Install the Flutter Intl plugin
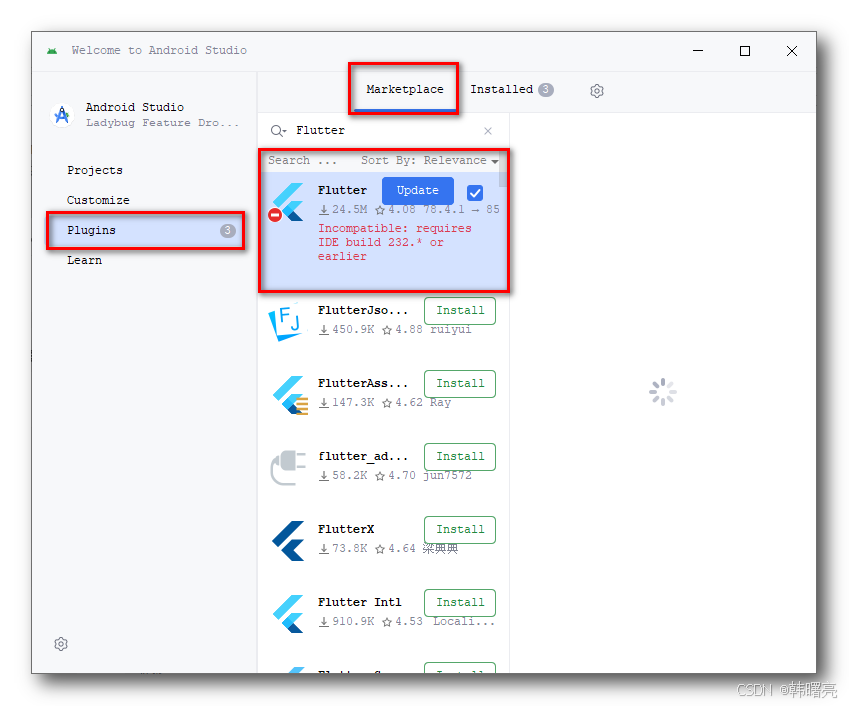The image size is (849, 706). point(460,603)
